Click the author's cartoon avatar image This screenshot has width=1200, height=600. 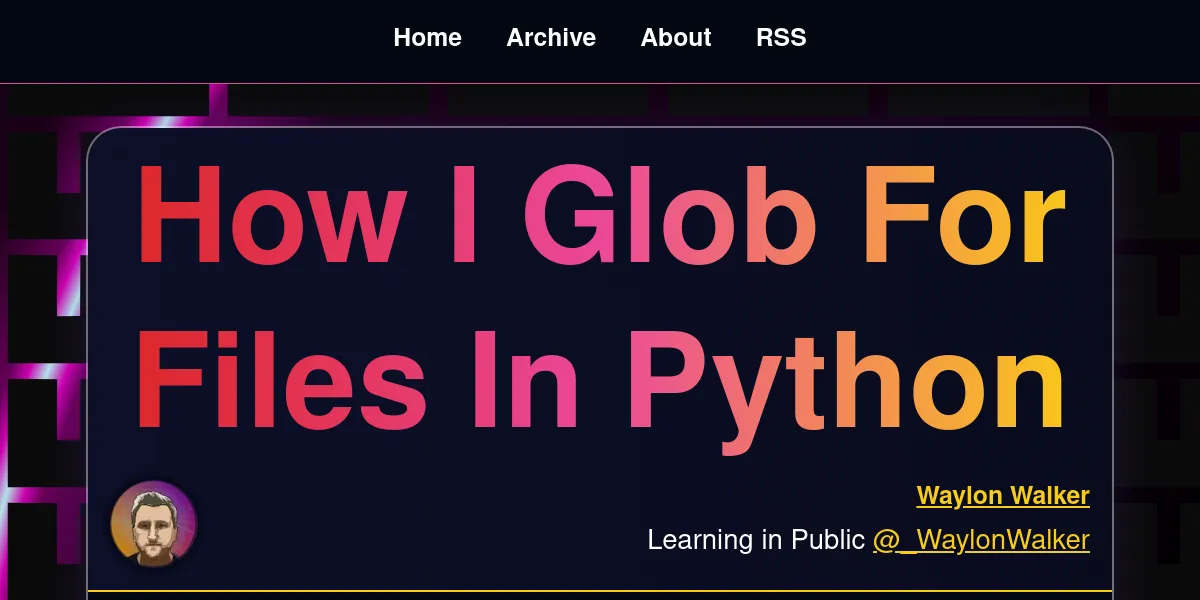click(x=153, y=524)
